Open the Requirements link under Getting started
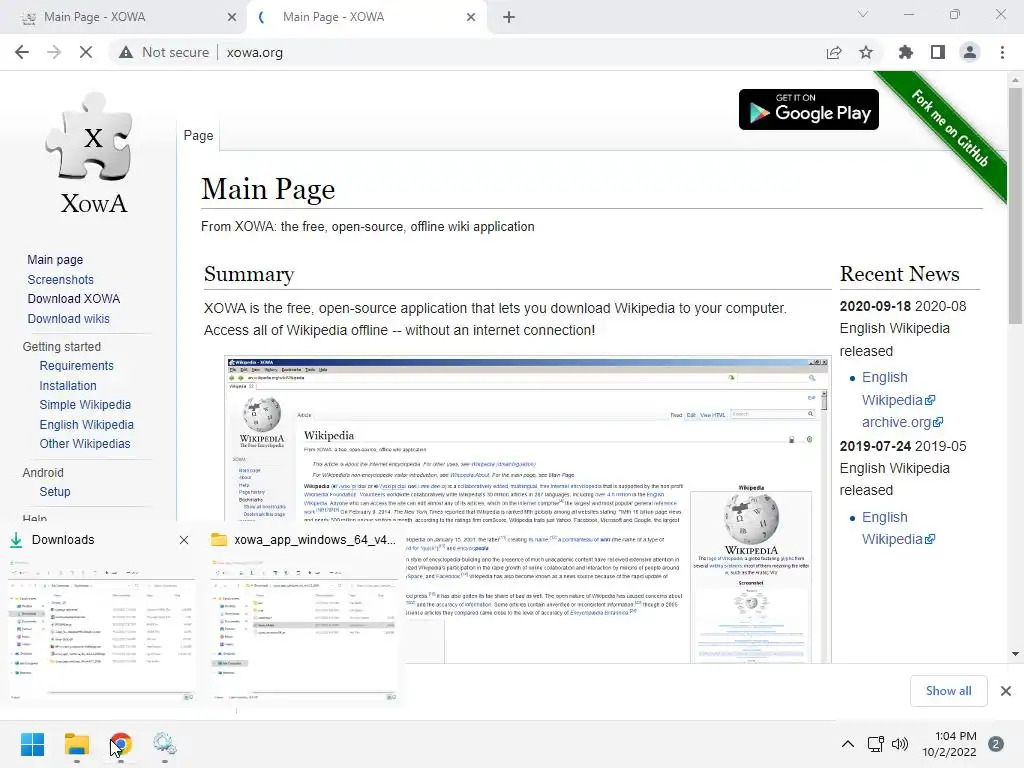 point(76,366)
